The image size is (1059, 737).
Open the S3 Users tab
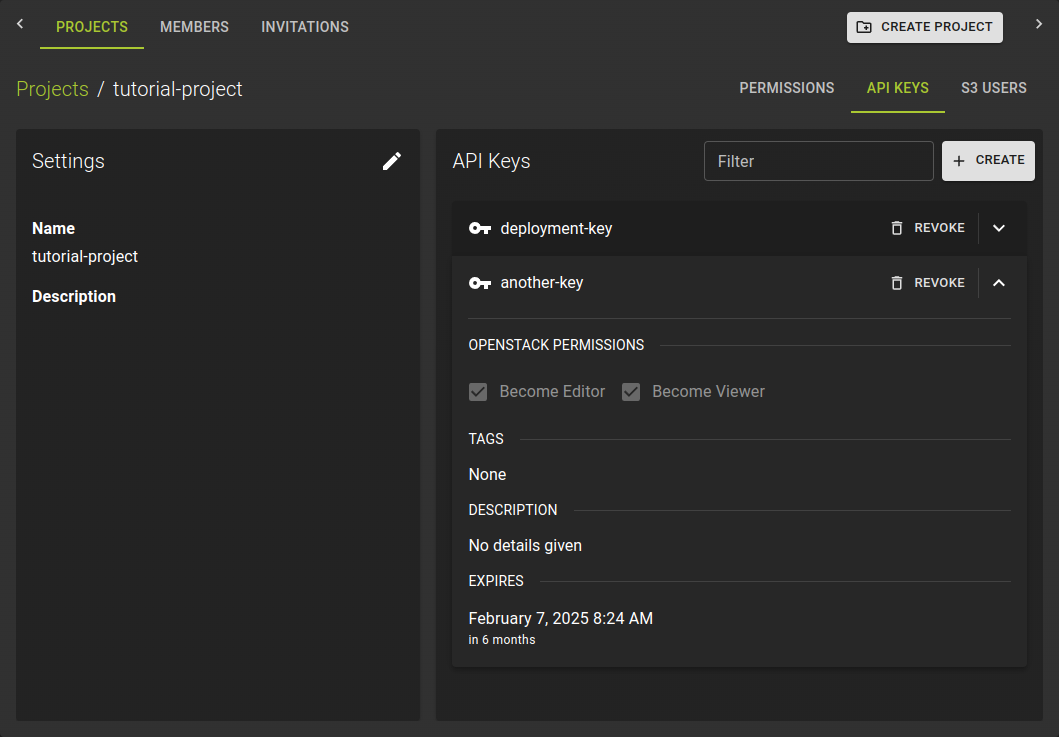993,88
